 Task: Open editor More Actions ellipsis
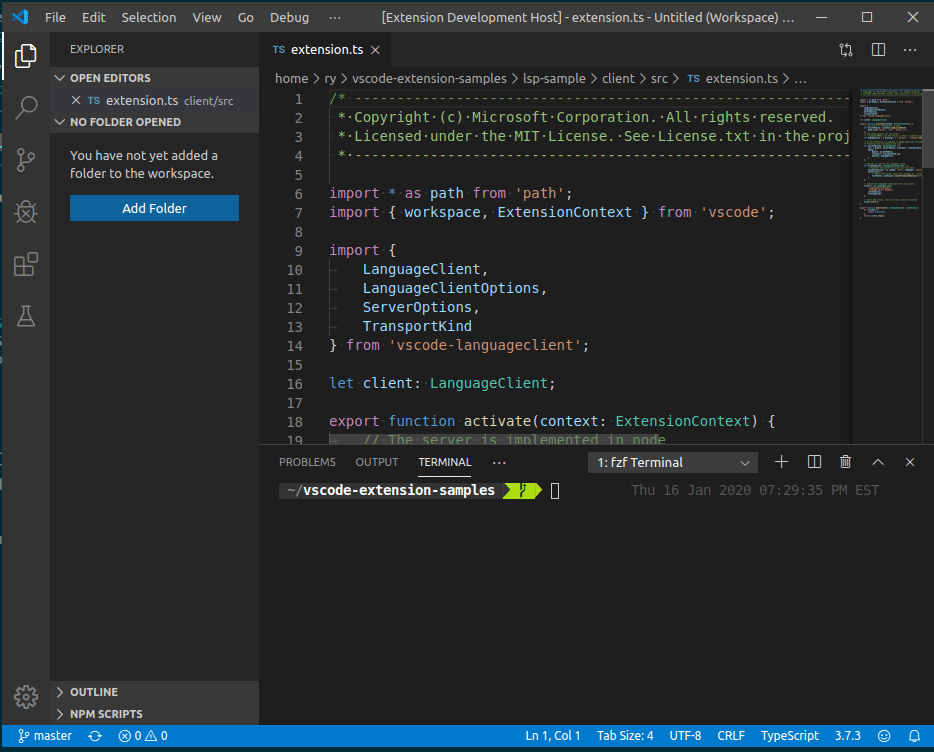coord(910,50)
